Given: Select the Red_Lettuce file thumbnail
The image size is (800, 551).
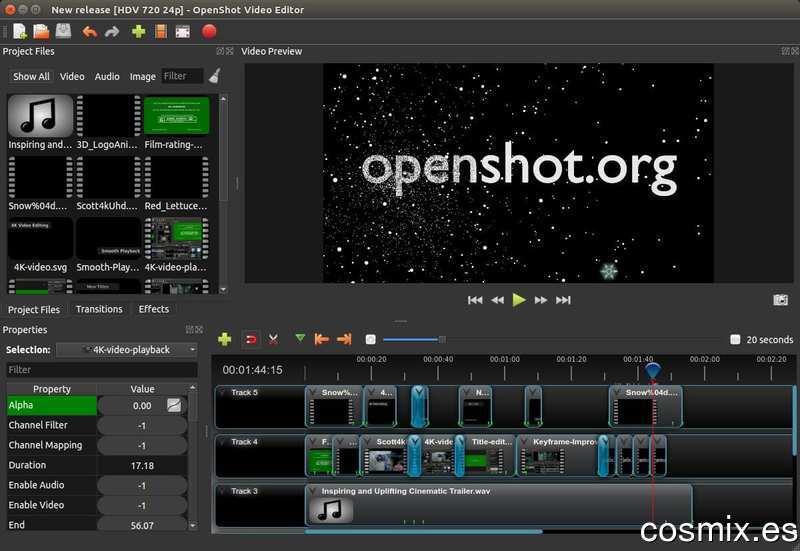Looking at the screenshot, I should (177, 177).
